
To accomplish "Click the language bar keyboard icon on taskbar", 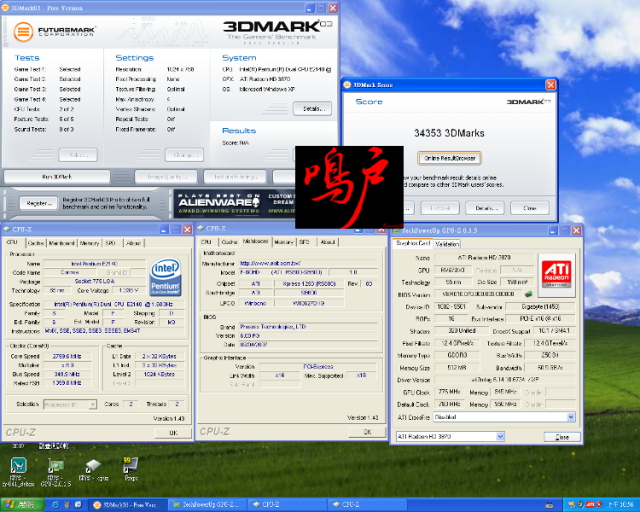I will pos(549,505).
